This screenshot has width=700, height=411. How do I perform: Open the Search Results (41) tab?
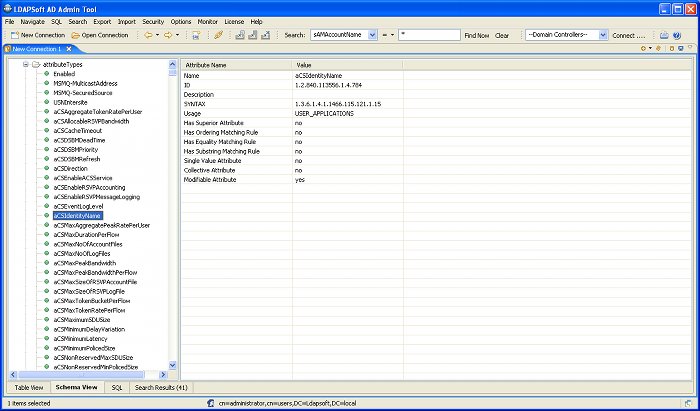pos(161,386)
